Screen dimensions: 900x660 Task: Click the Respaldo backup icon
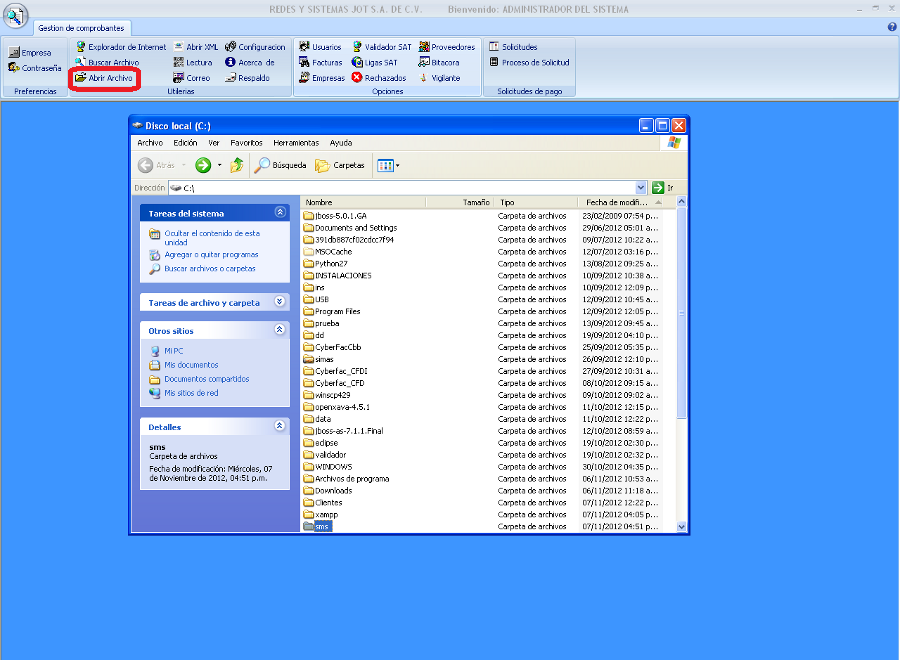[230, 78]
